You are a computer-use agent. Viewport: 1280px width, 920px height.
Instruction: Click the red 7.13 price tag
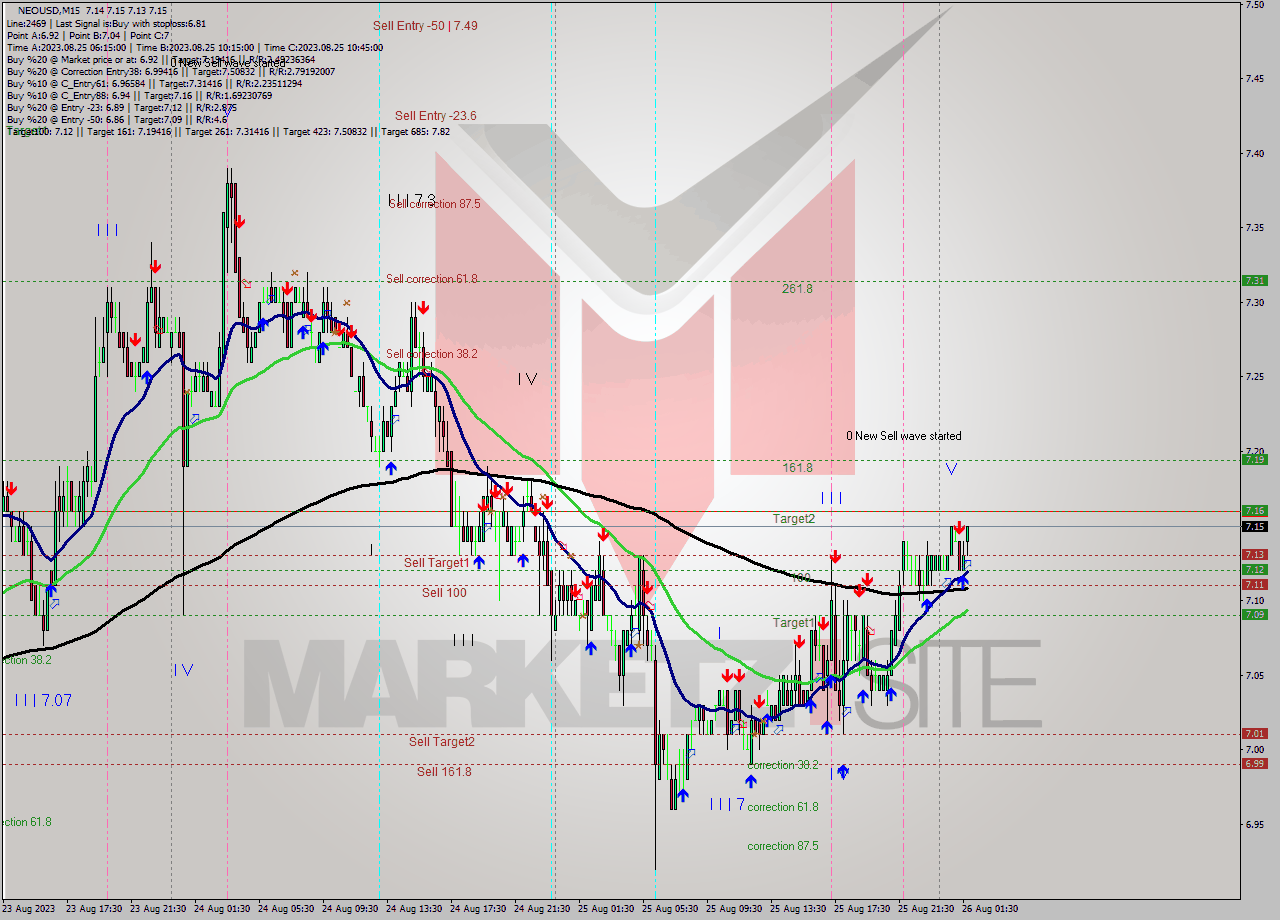tap(1254, 555)
